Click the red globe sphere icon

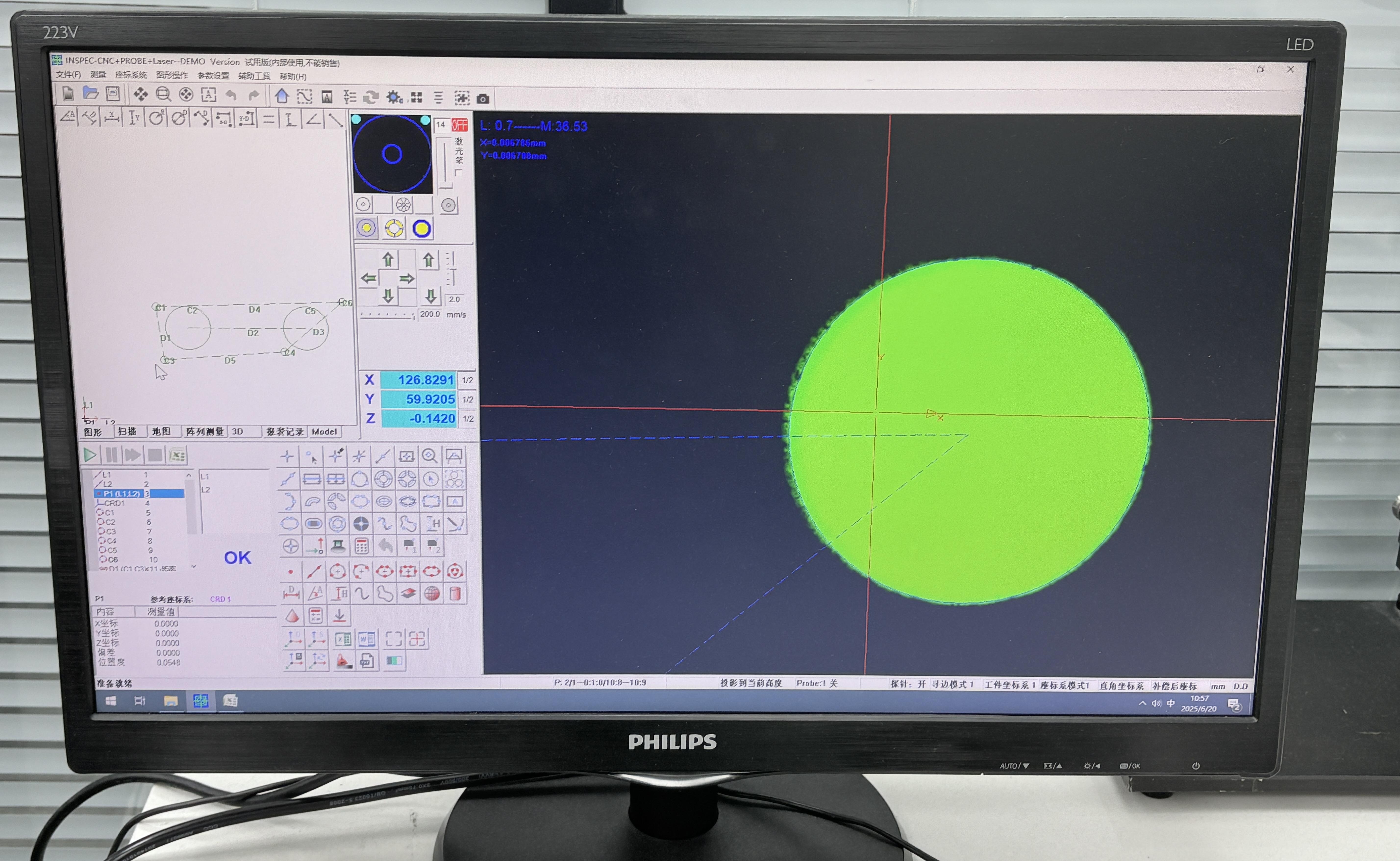click(432, 594)
